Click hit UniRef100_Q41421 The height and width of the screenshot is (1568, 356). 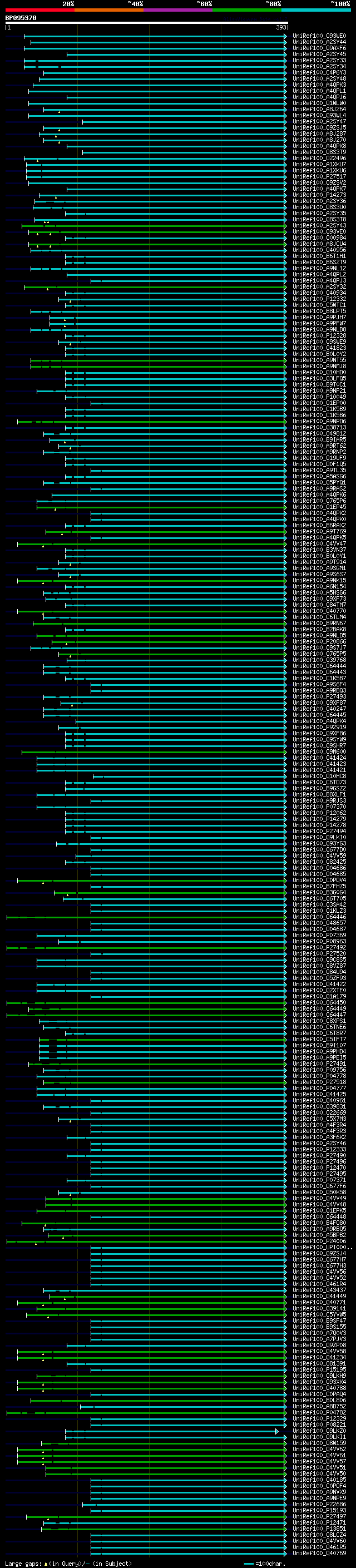[x=319, y=770]
